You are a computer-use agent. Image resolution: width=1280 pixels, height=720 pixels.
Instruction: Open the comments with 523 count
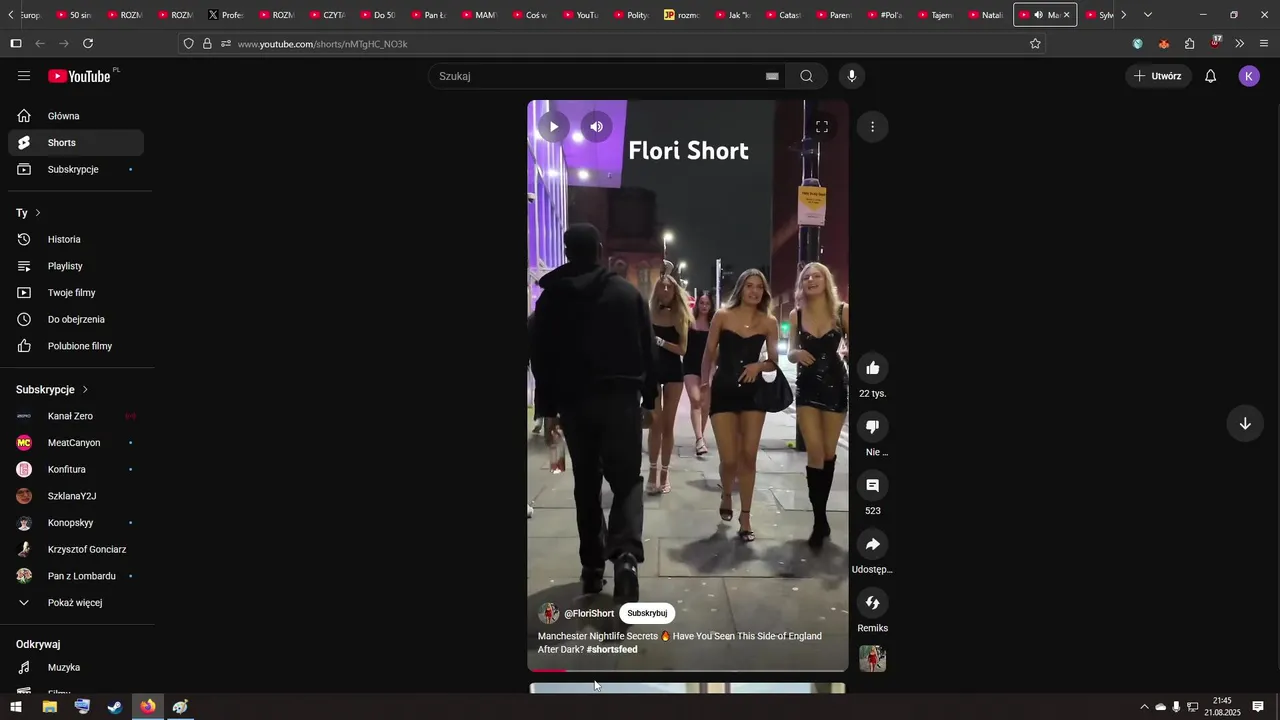(x=873, y=485)
